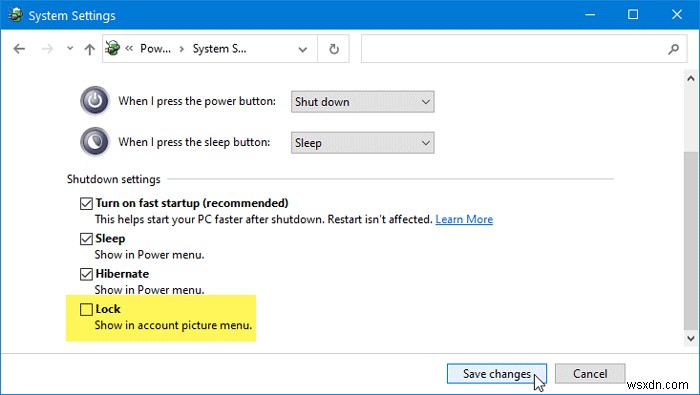Open the power button action dropdown

click(x=362, y=102)
